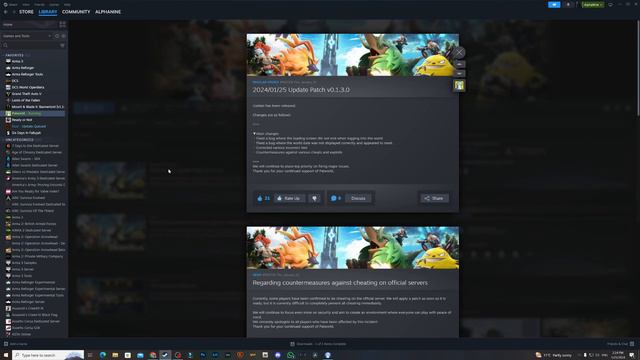This screenshot has height=360, width=640.
Task: Click the ready-to-play filter icon in the sidebar
Action: coord(63,36)
